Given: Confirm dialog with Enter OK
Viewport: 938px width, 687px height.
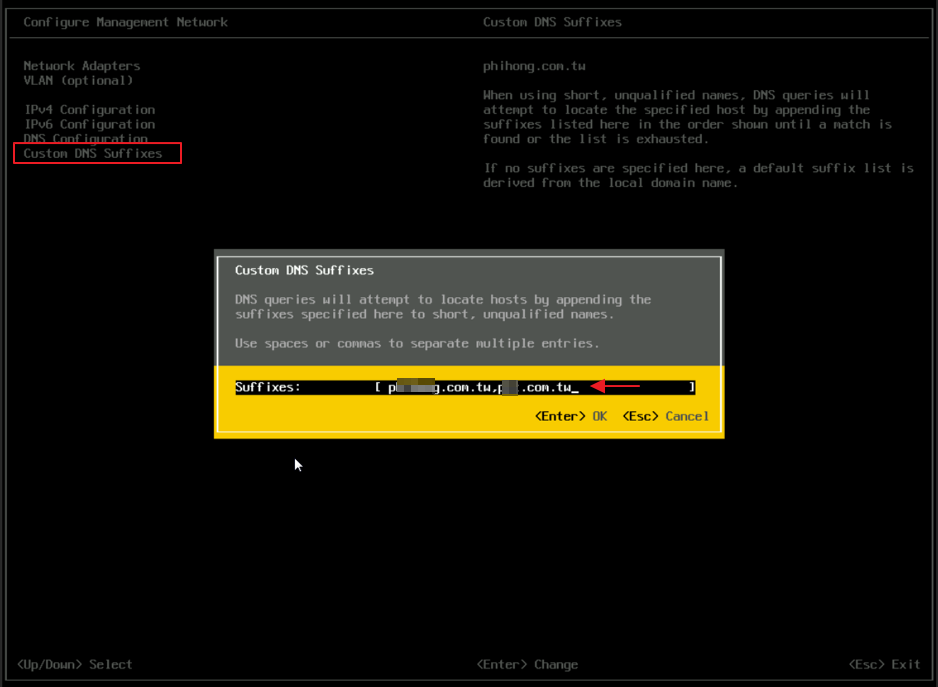Looking at the screenshot, I should tap(571, 417).
